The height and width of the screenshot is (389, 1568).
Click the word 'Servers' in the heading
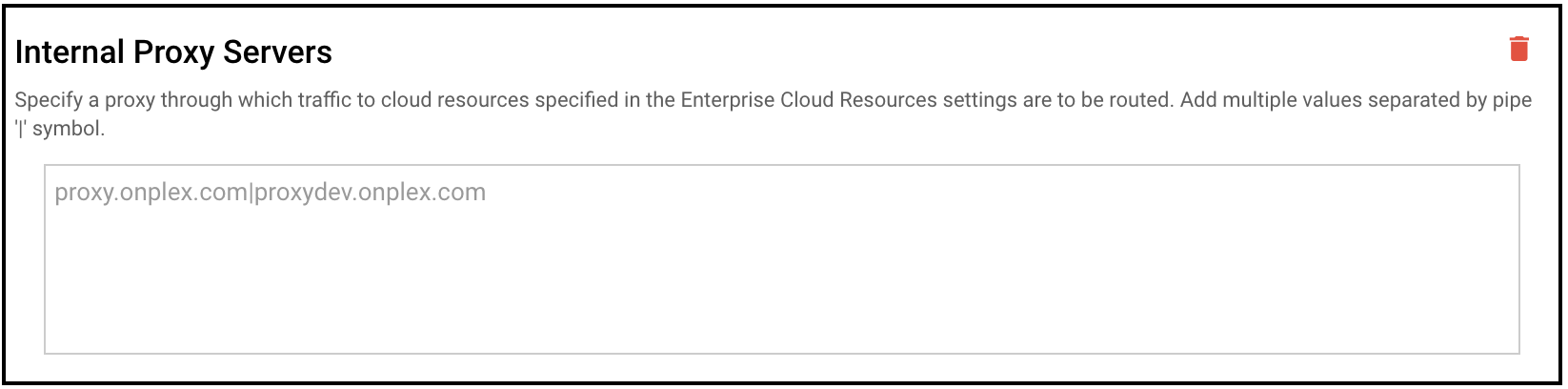pos(277,52)
